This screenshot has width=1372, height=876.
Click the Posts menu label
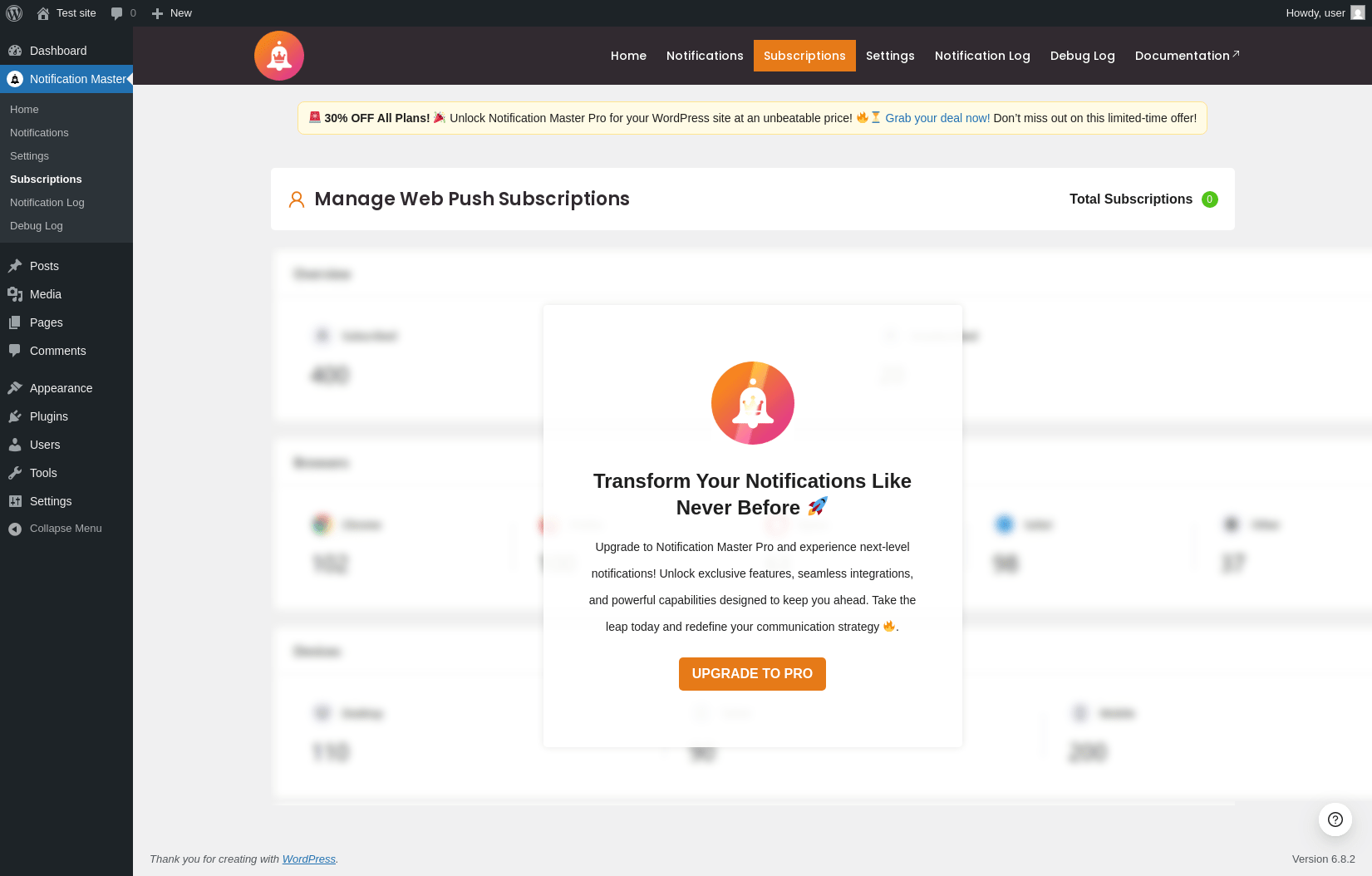[x=44, y=266]
